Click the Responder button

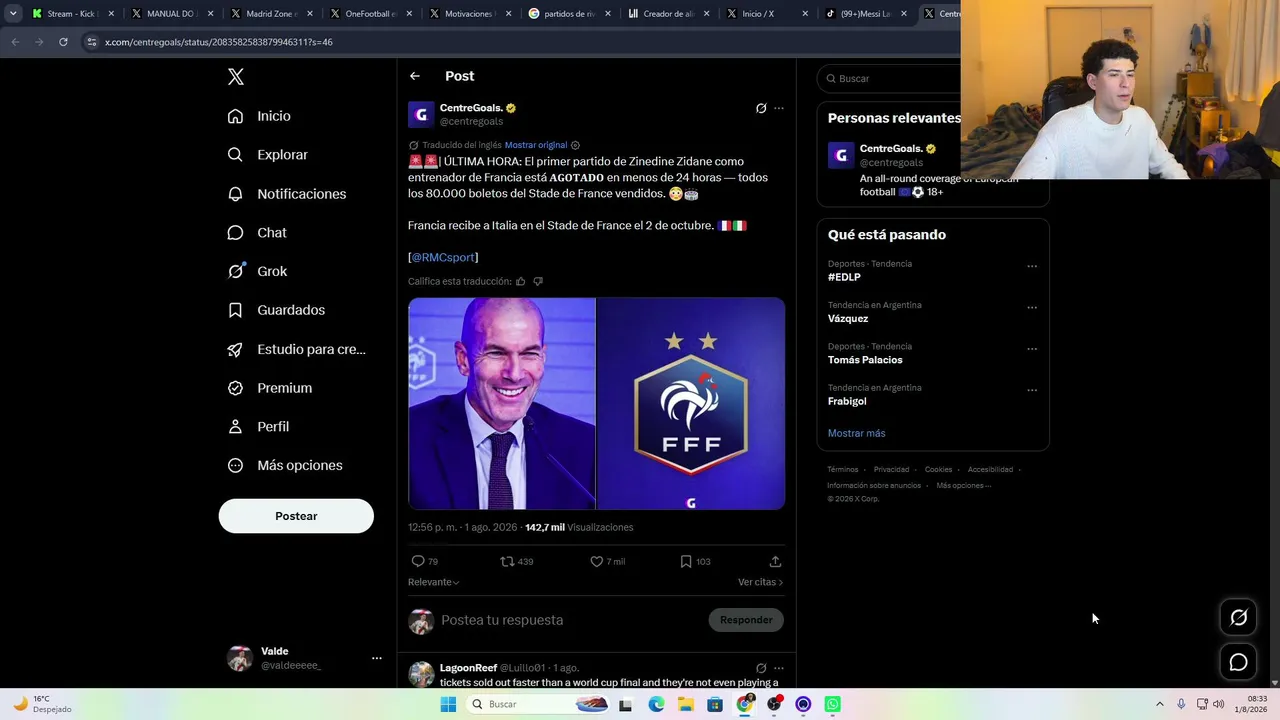[x=746, y=620]
